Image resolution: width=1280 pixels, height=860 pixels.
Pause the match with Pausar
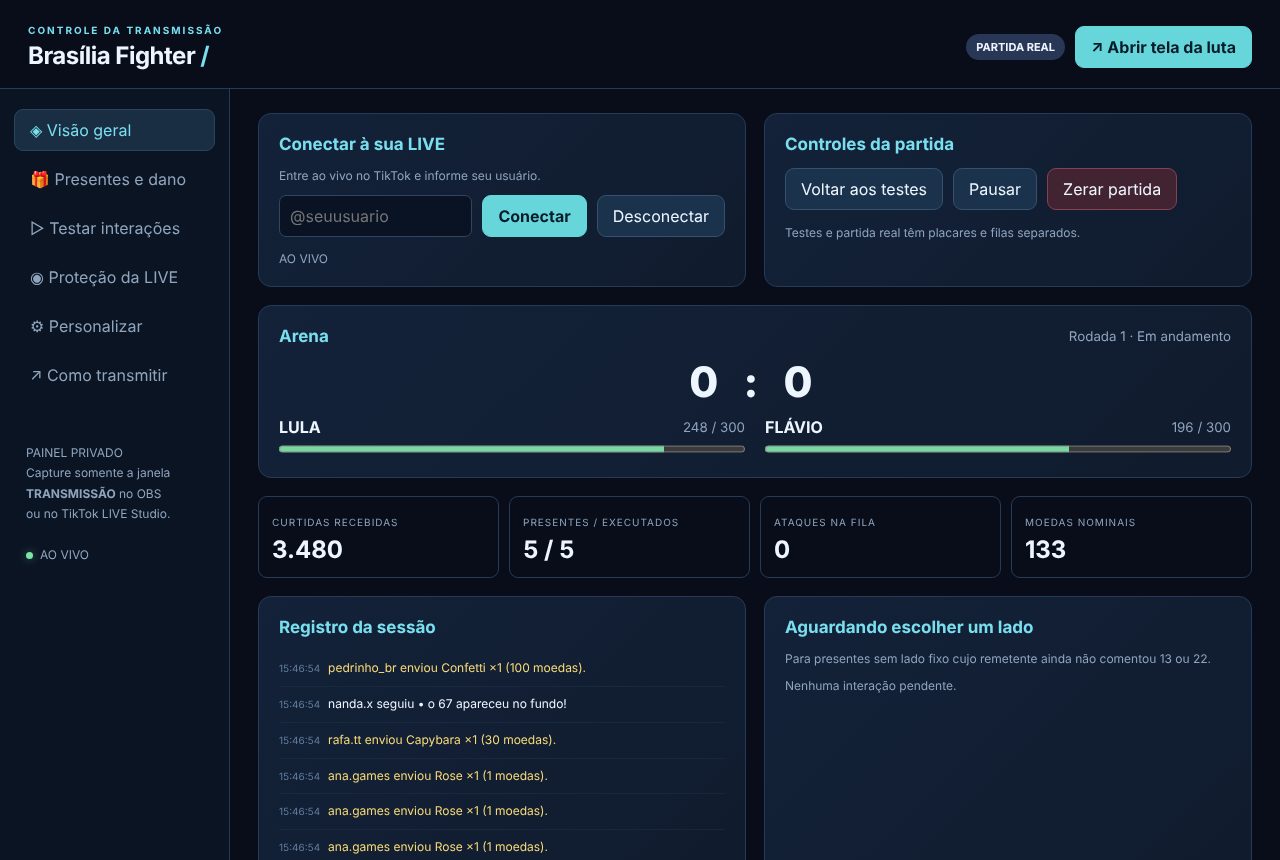click(995, 189)
